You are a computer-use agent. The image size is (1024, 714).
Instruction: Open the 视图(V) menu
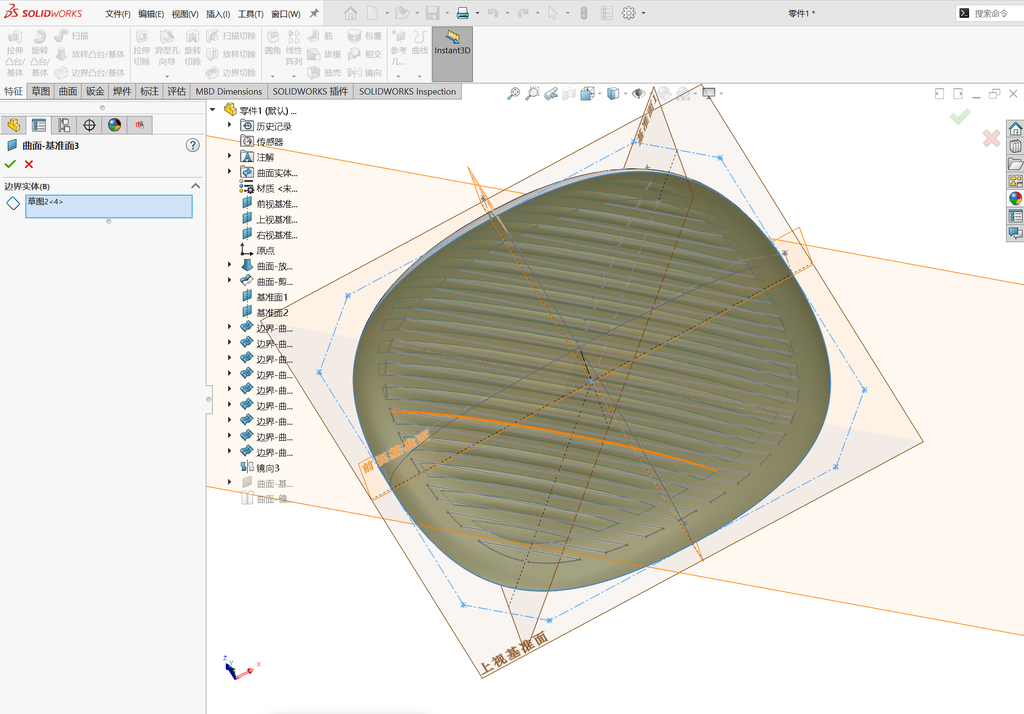point(185,14)
